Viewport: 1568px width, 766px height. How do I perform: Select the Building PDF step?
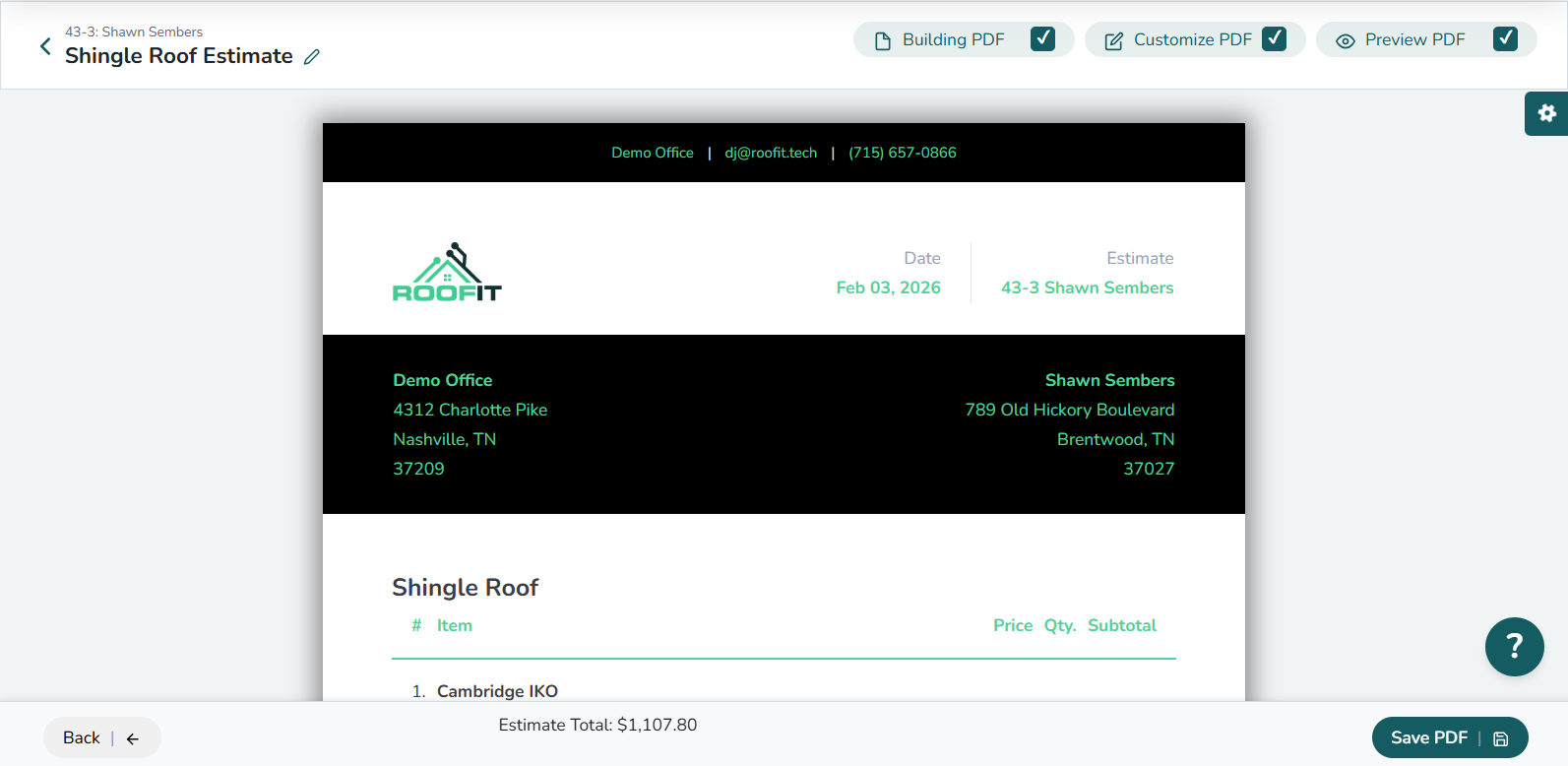click(x=953, y=39)
